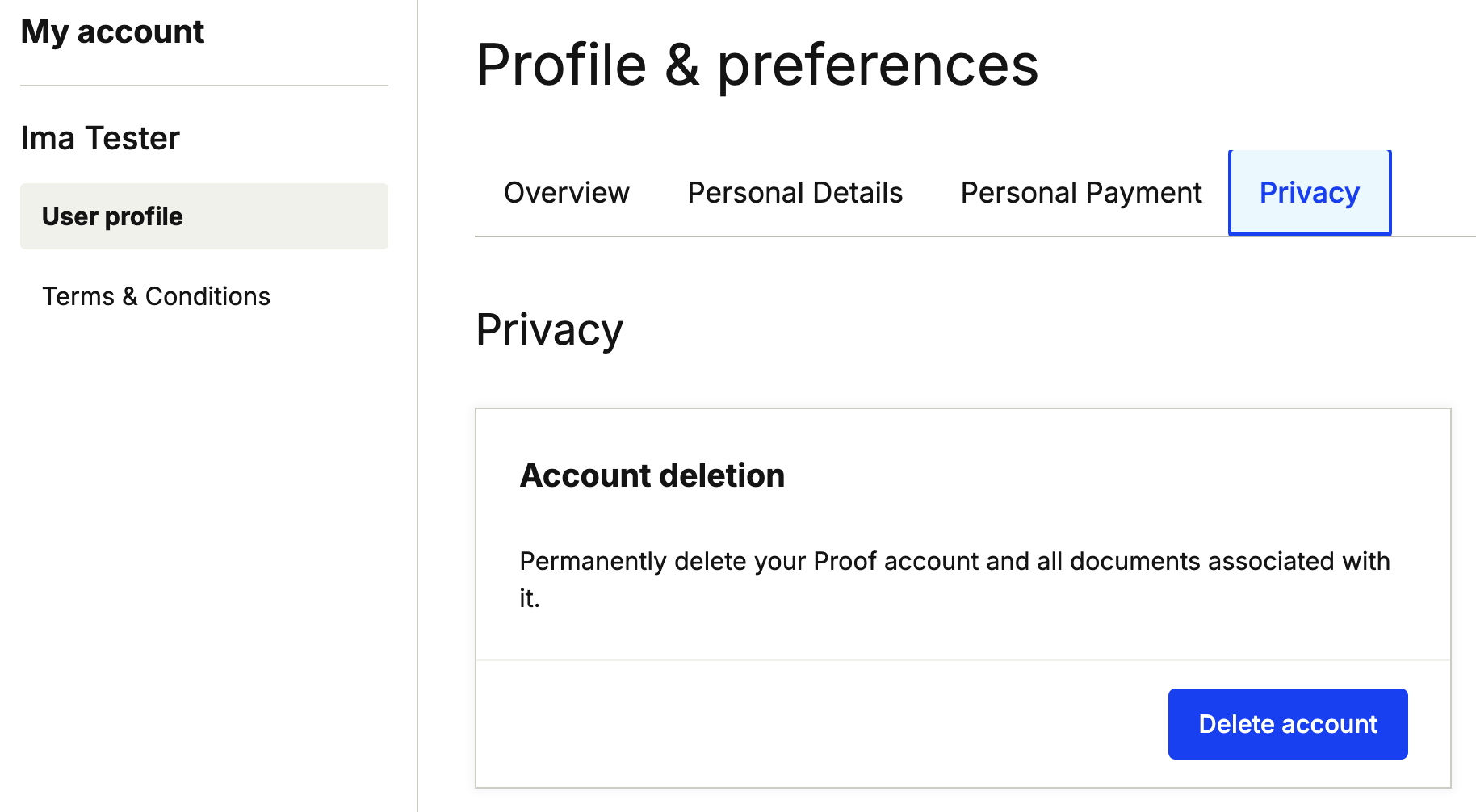Open Terms & Conditions in the sidebar
The width and height of the screenshot is (1476, 812).
tap(156, 296)
